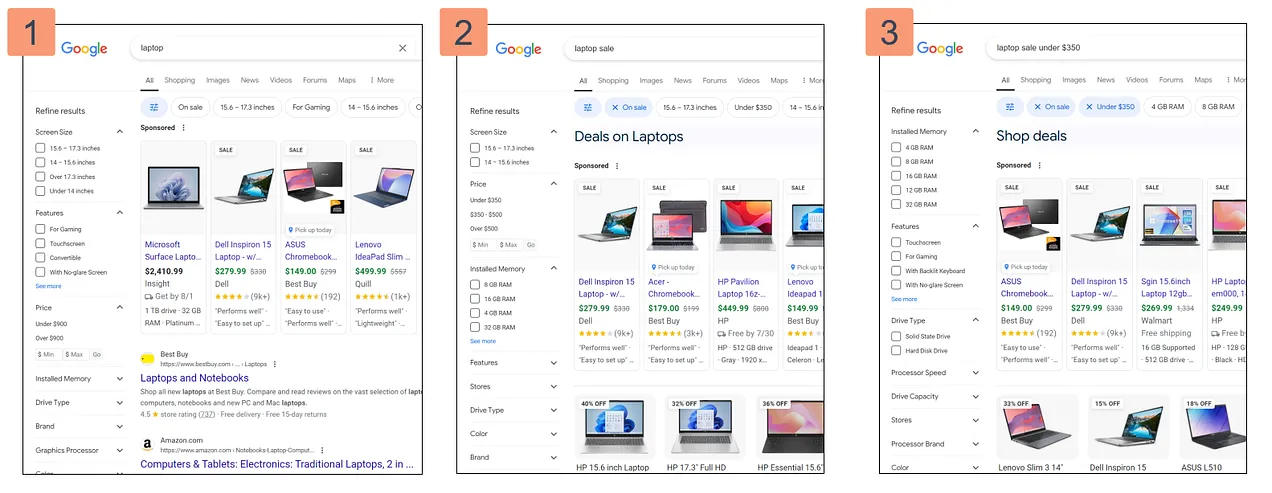Image resolution: width=1272 pixels, height=493 pixels.
Task: Open the "More" three-dot menu in search tabs
Action: tap(381, 80)
